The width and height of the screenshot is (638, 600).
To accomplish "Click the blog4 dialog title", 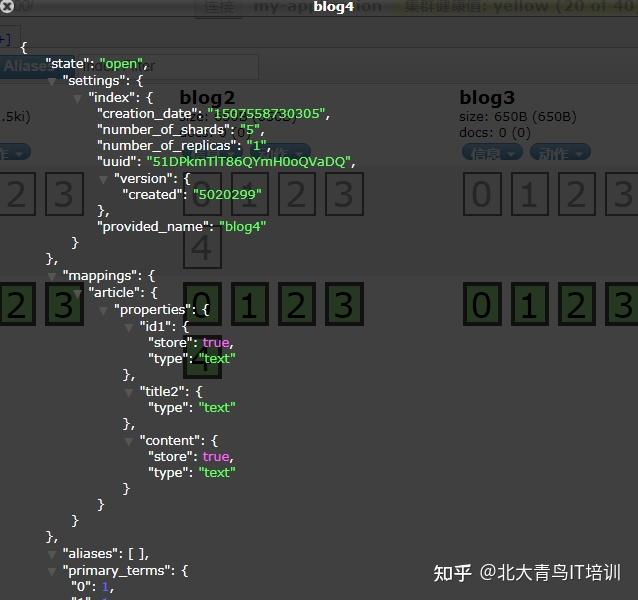I will click(x=333, y=7).
